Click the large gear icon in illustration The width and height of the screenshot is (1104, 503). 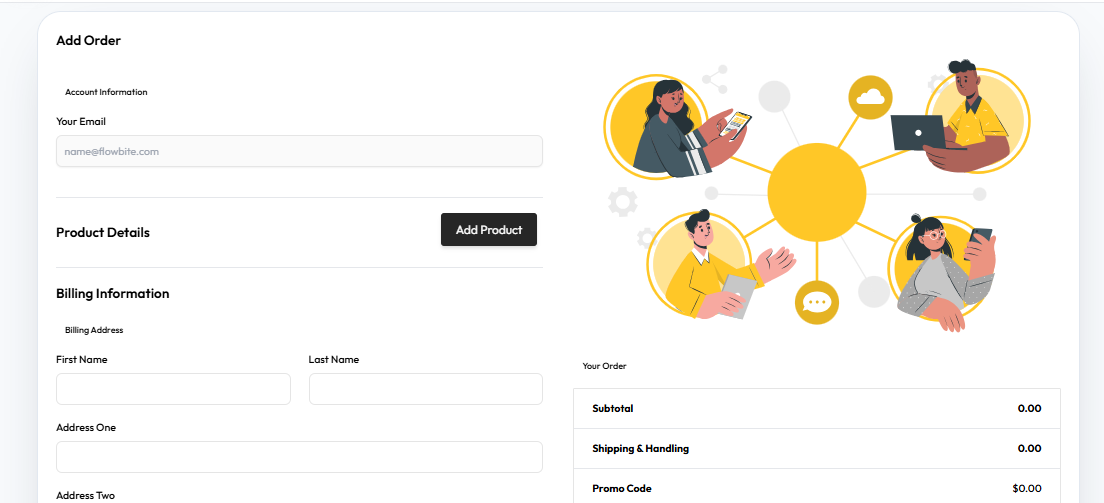[622, 202]
